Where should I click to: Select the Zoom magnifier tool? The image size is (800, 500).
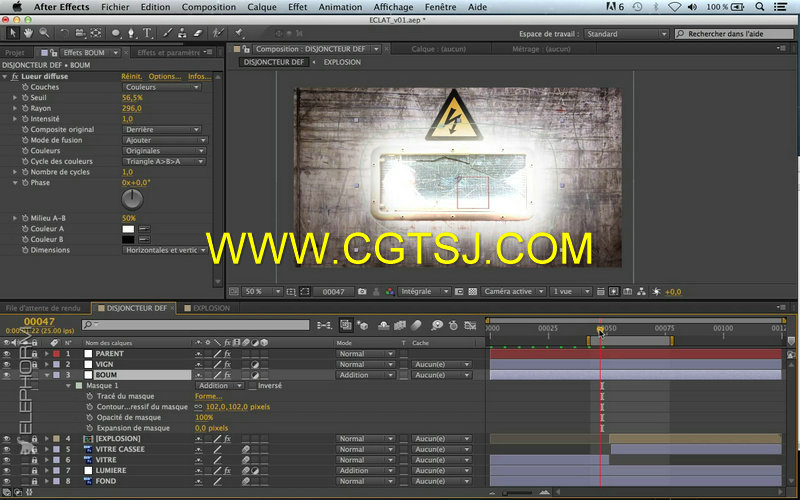[44, 33]
